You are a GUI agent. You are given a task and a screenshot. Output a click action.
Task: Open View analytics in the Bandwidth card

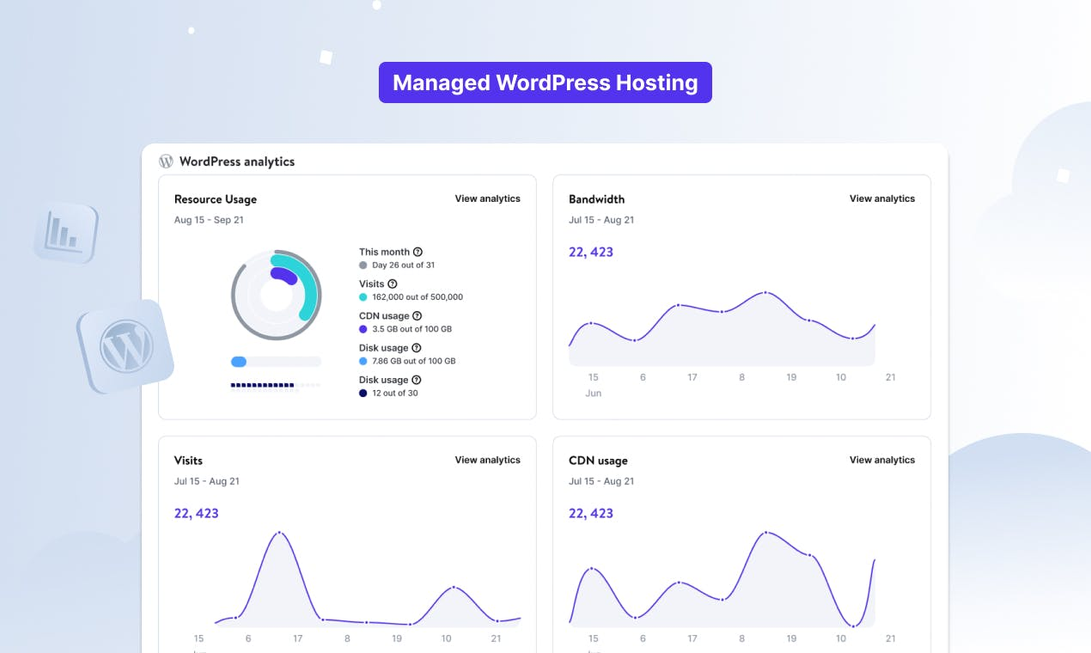881,199
